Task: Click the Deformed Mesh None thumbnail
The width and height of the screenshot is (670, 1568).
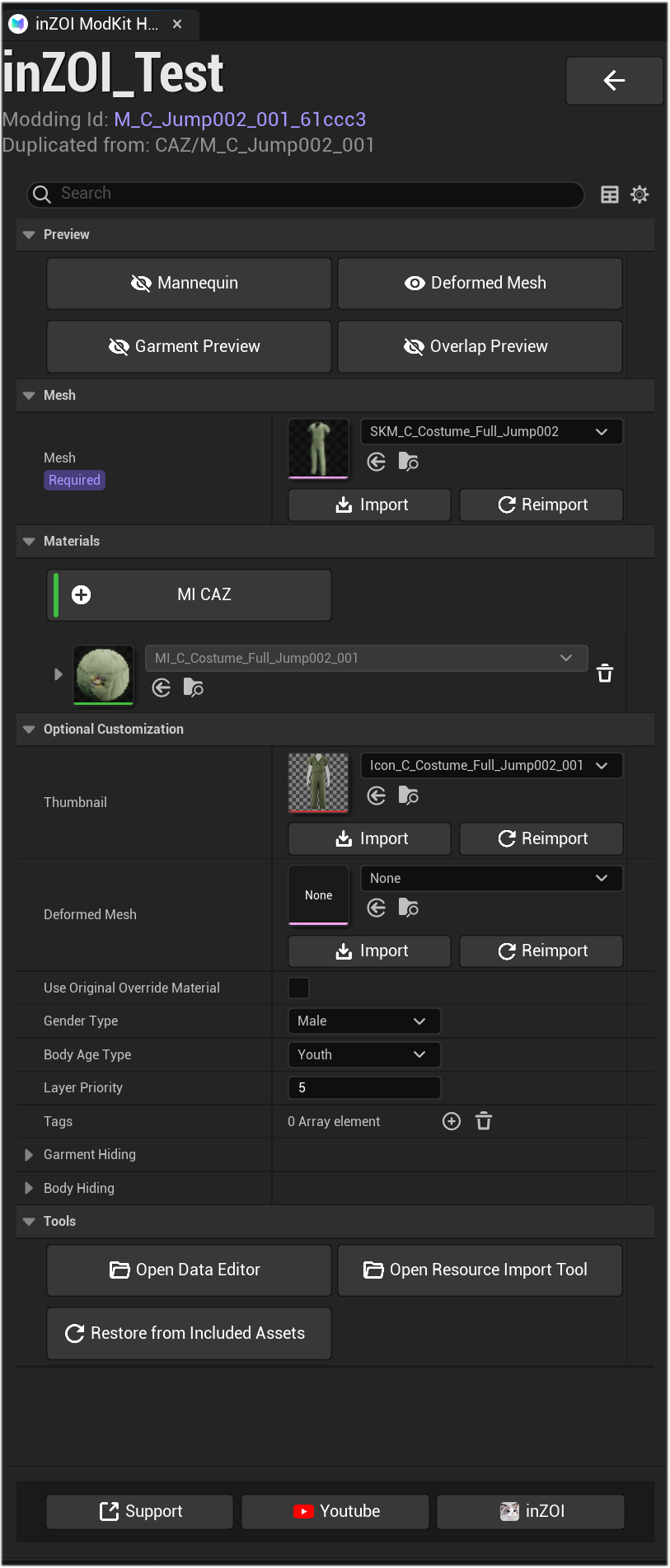Action: [318, 895]
